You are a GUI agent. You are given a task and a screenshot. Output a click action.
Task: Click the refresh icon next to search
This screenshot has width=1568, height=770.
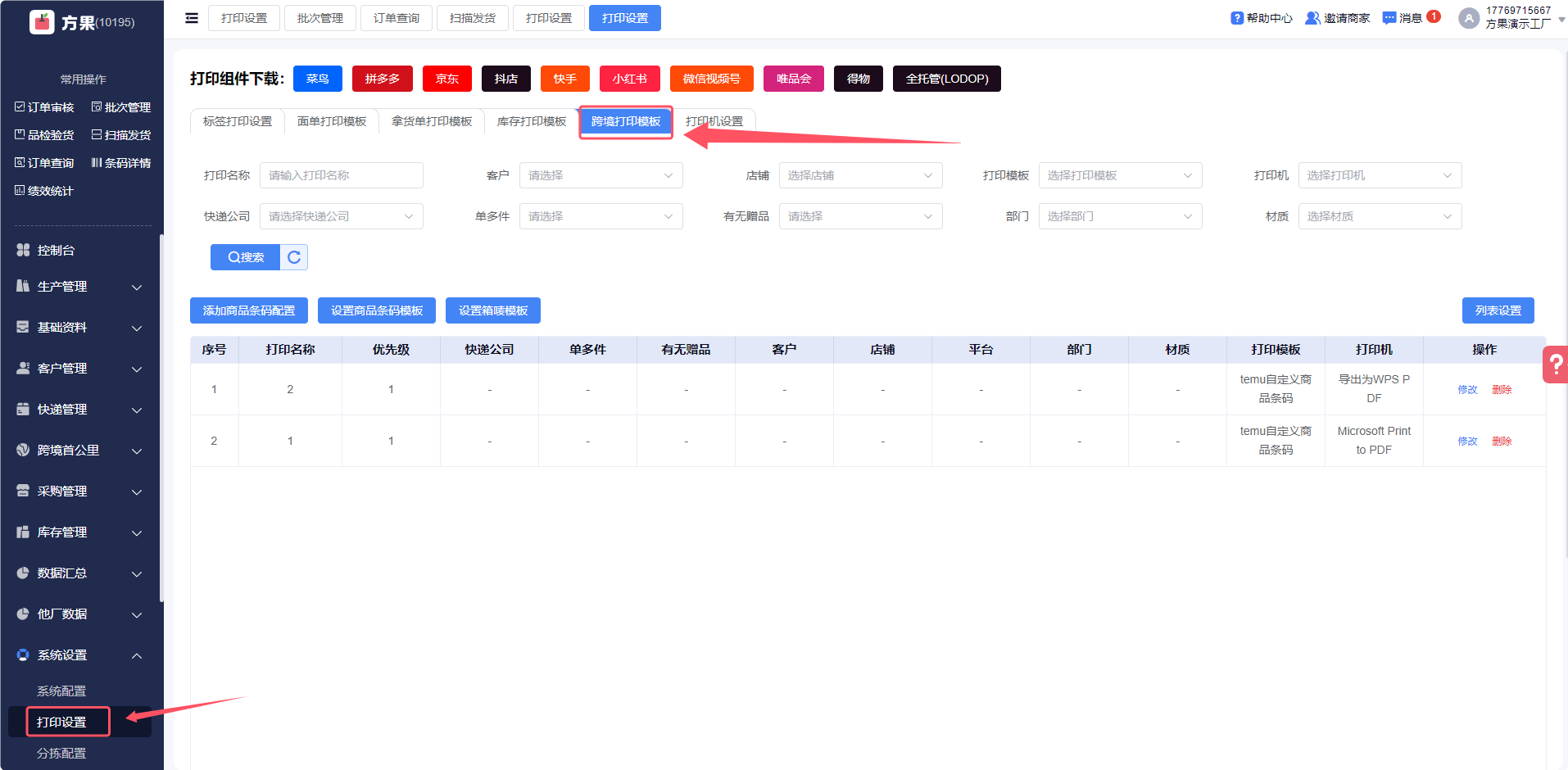coord(294,257)
